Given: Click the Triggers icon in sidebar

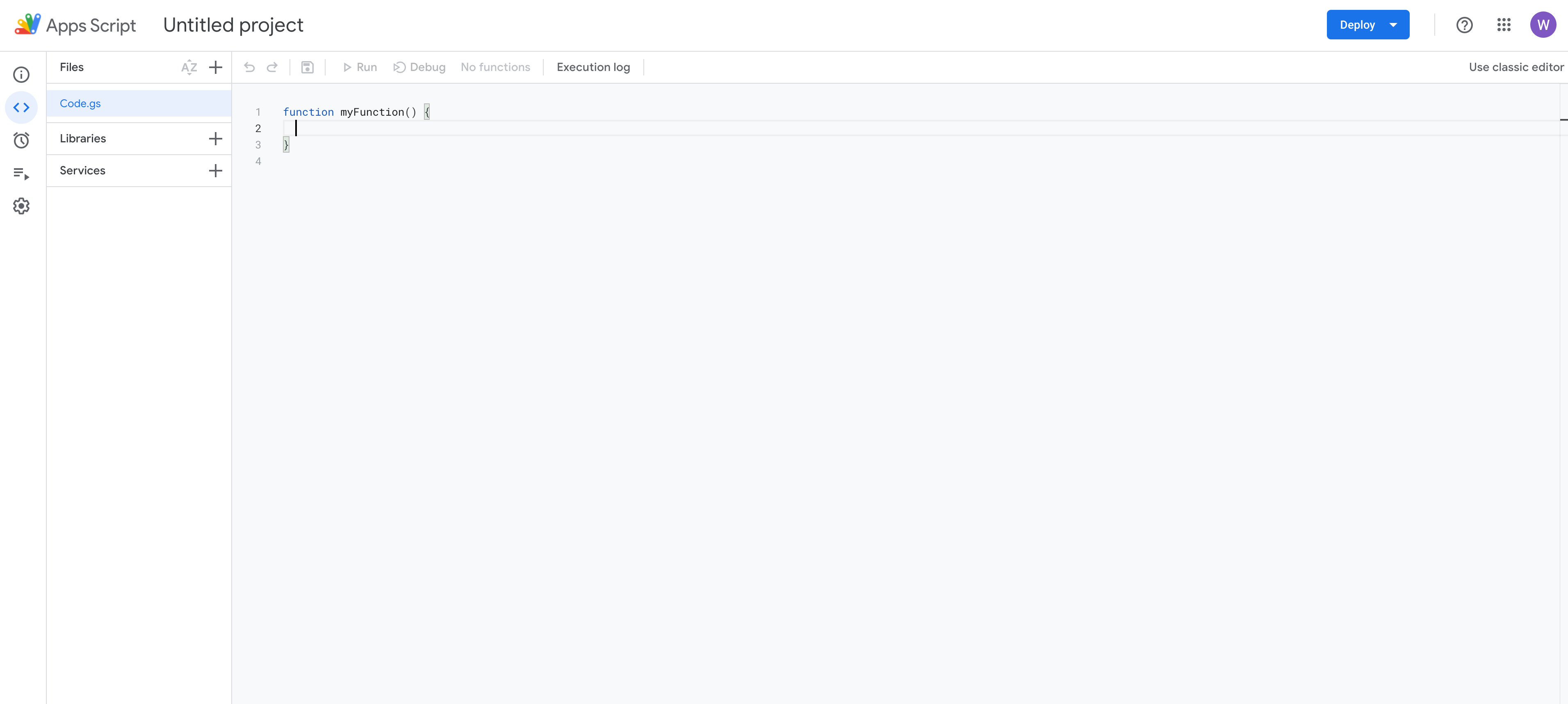Looking at the screenshot, I should point(22,140).
